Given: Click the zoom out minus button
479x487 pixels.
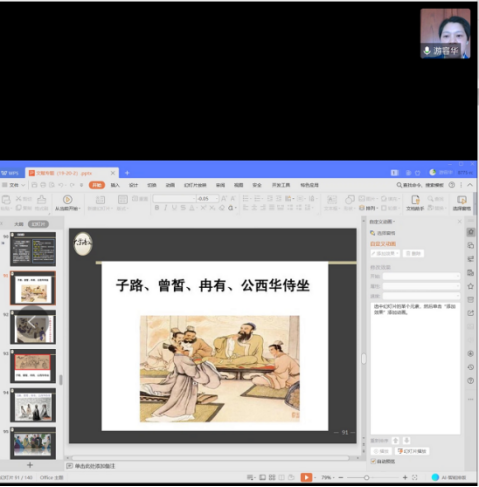Looking at the screenshot, I should [x=341, y=477].
